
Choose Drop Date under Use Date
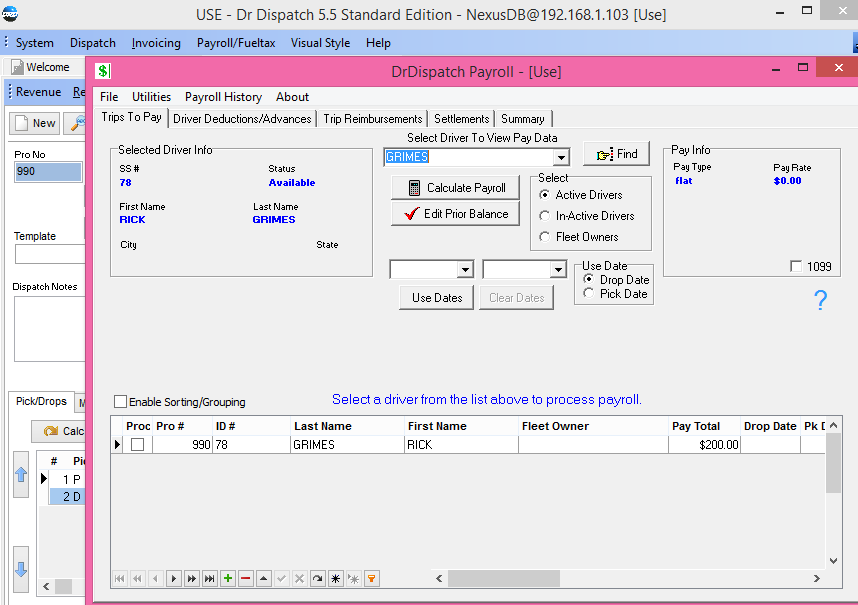click(x=588, y=279)
